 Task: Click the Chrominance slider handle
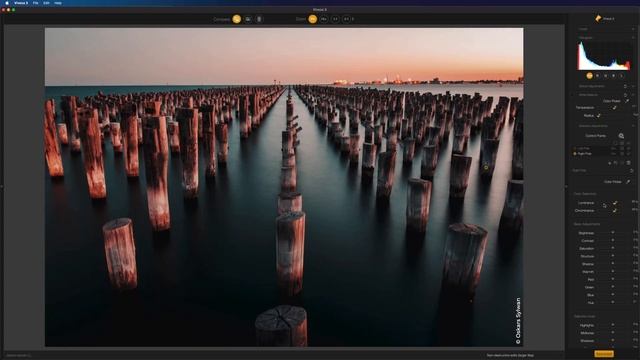click(614, 211)
